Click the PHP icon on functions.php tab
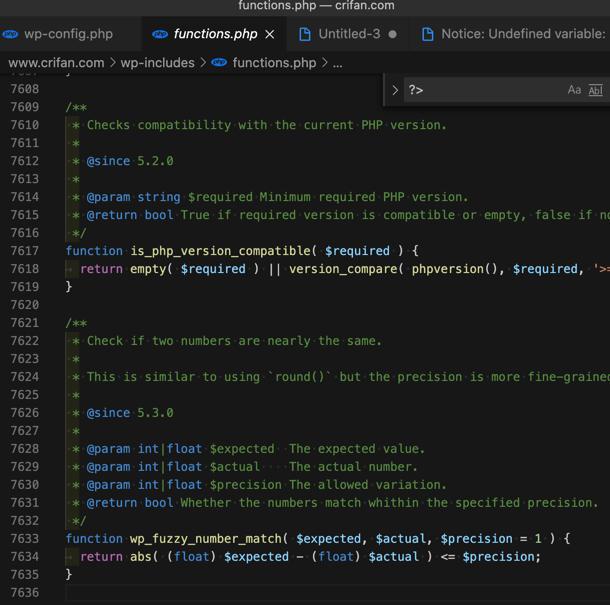Screen dimensions: 610x605 pyautogui.click(x=160, y=34)
